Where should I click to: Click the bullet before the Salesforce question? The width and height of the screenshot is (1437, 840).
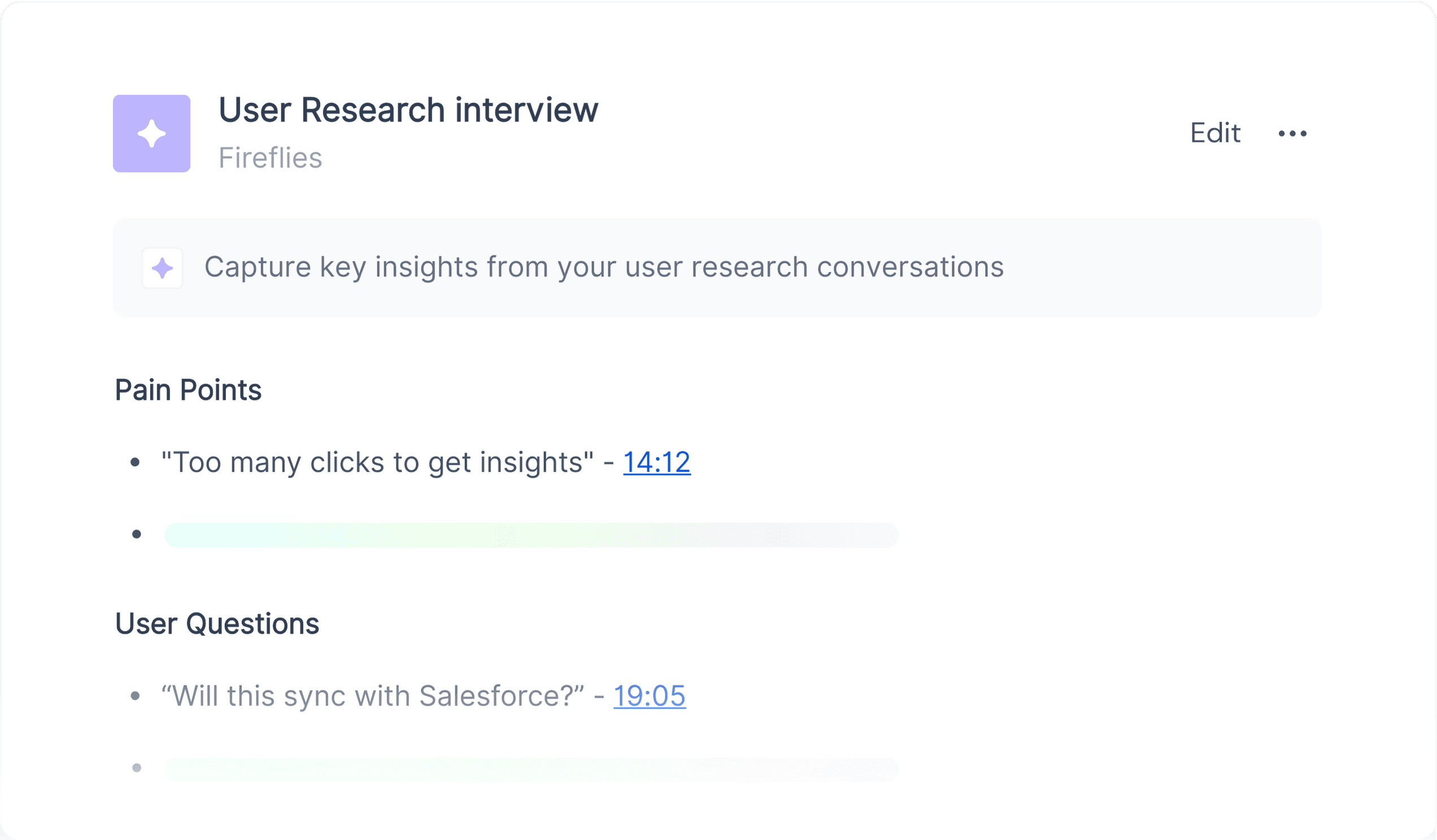tap(135, 696)
